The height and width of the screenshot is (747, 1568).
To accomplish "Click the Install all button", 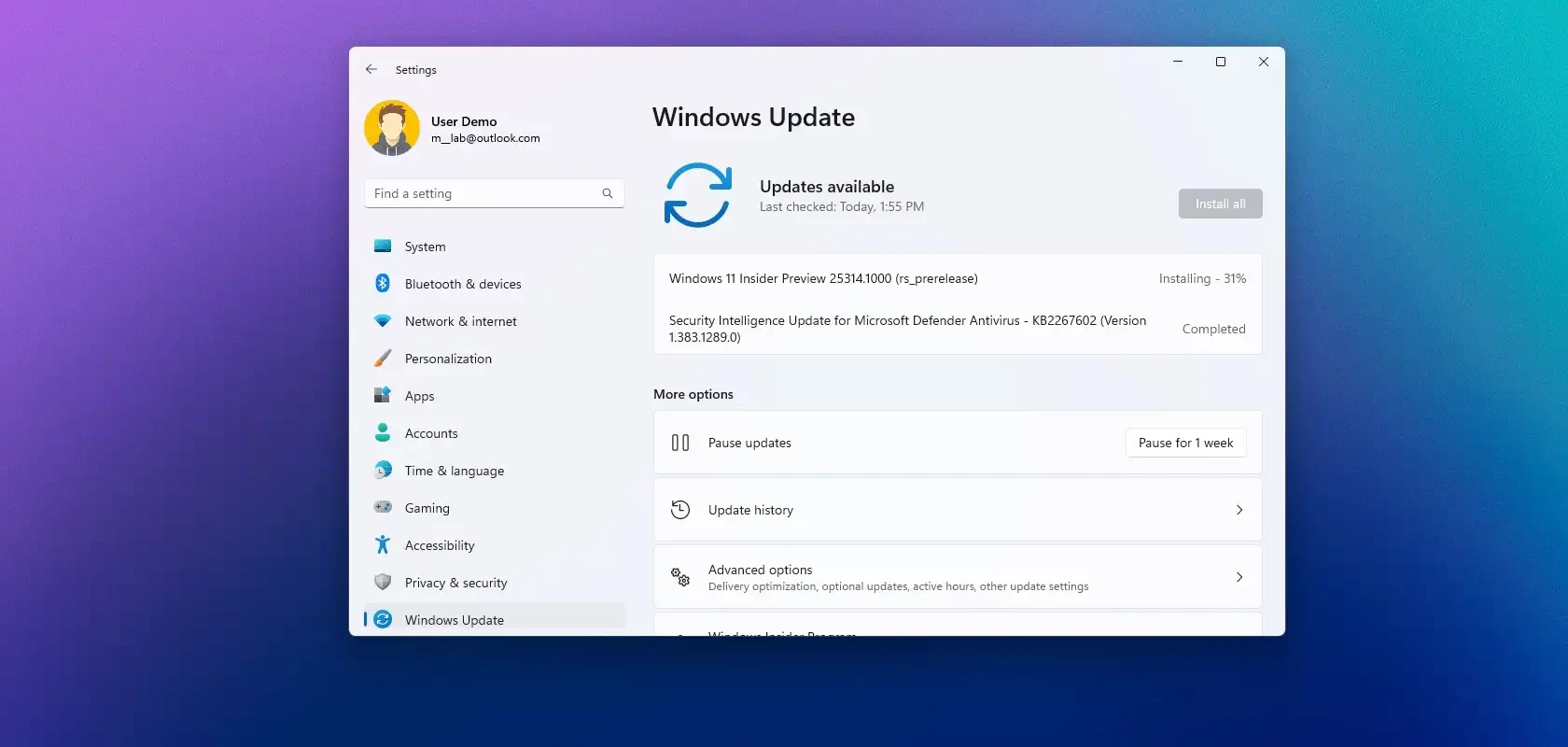I will coord(1220,204).
